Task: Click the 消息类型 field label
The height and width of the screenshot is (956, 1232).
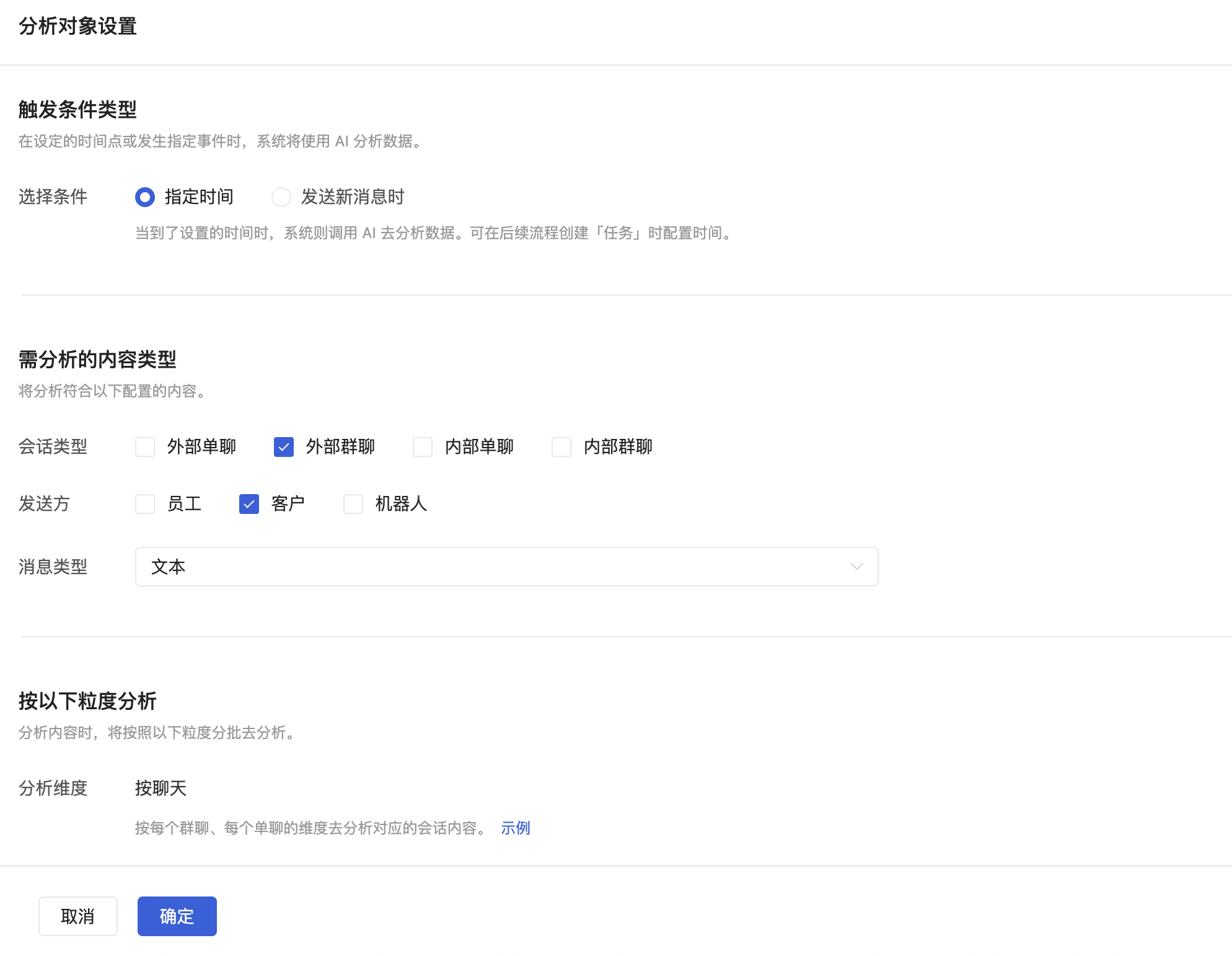Action: pyautogui.click(x=53, y=567)
